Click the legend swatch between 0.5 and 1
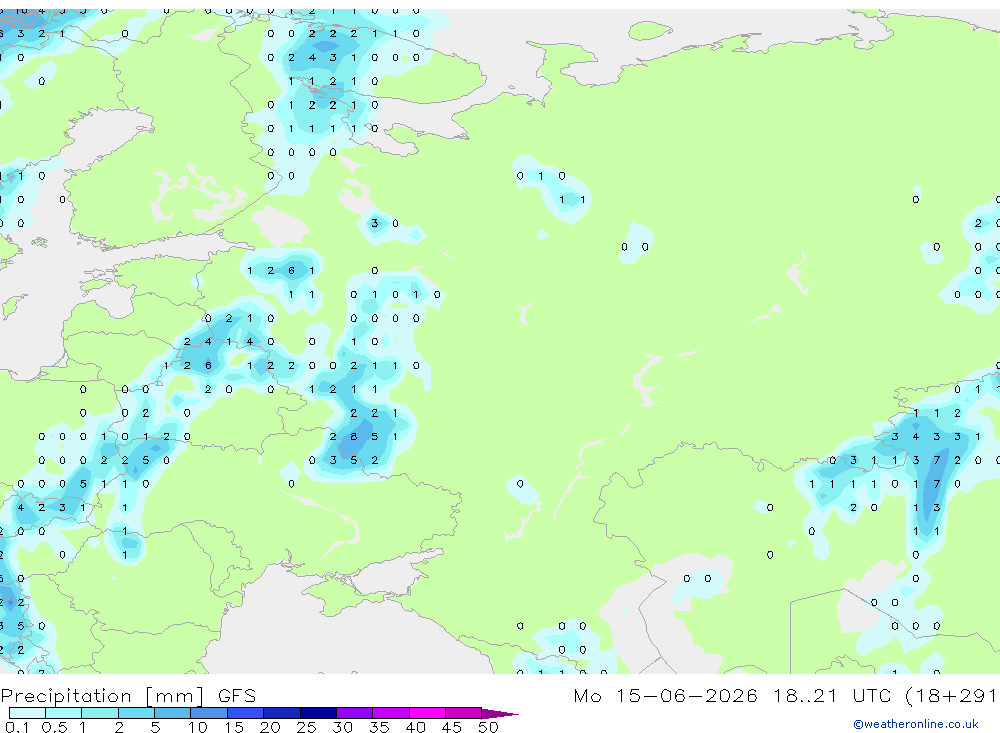This screenshot has width=1000, height=733. [63, 713]
